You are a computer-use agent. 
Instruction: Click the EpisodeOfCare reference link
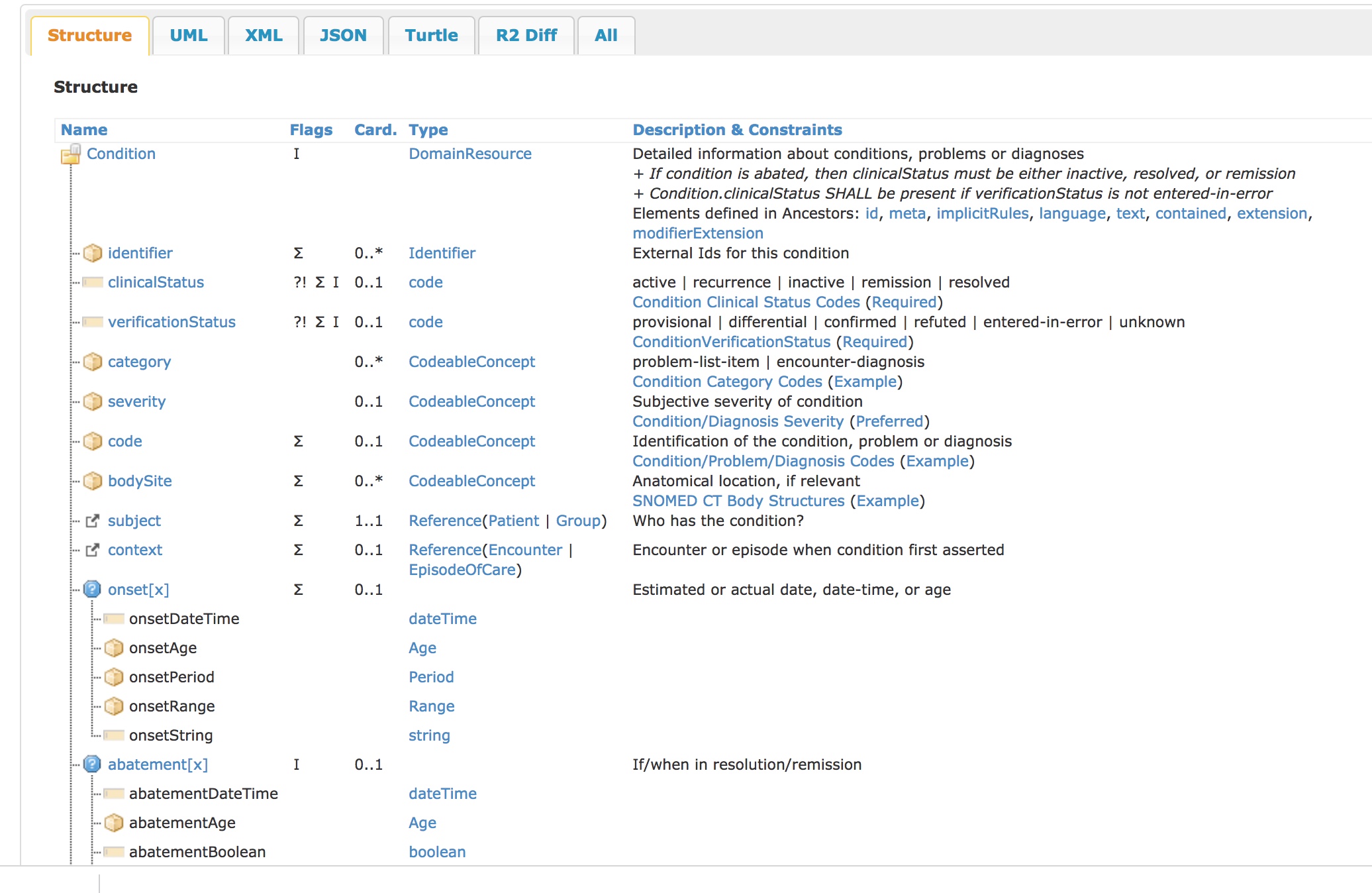[x=462, y=569]
